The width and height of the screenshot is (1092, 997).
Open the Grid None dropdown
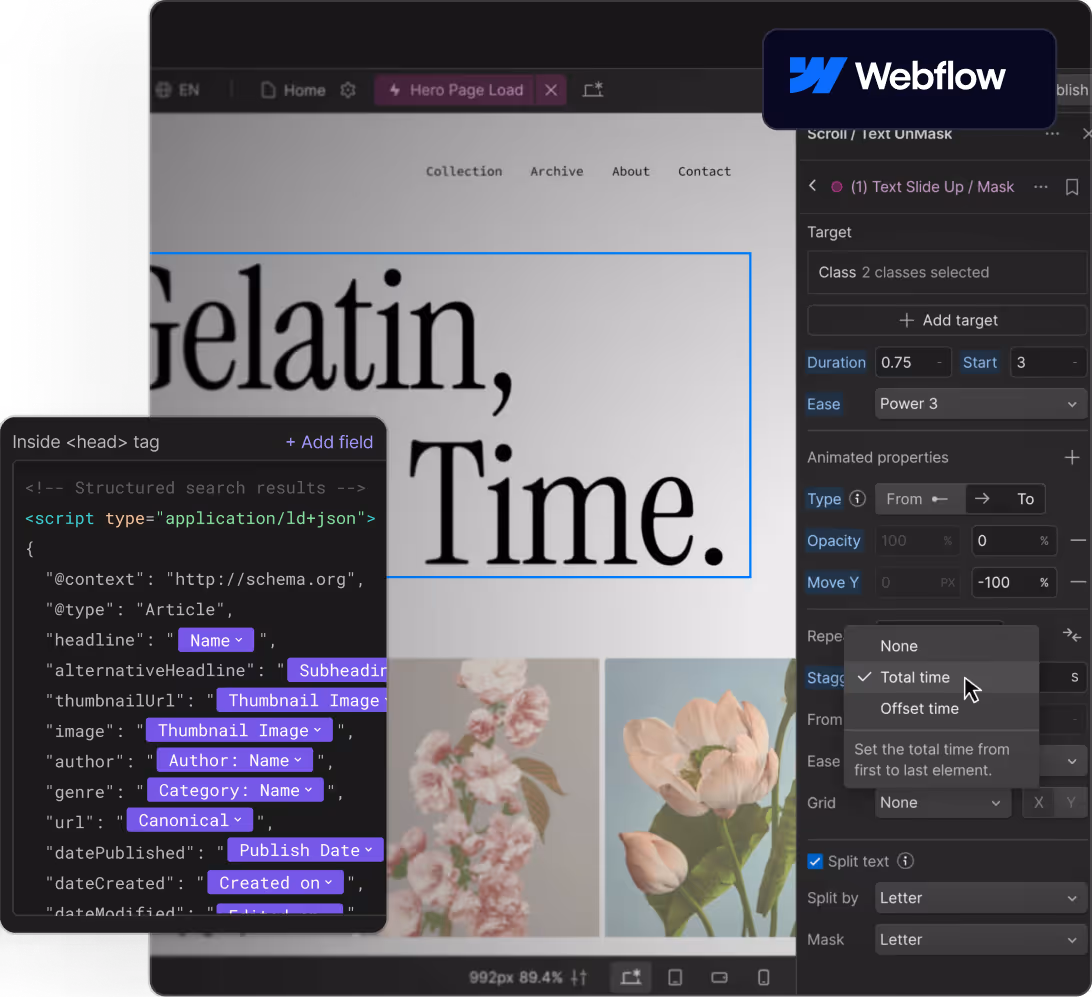942,803
